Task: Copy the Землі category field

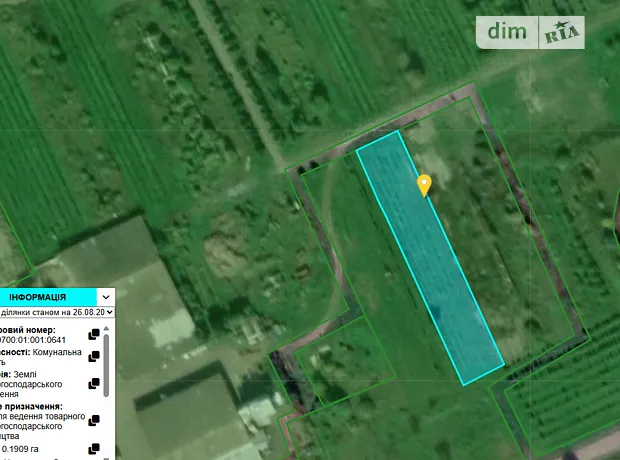Action: 93,382
